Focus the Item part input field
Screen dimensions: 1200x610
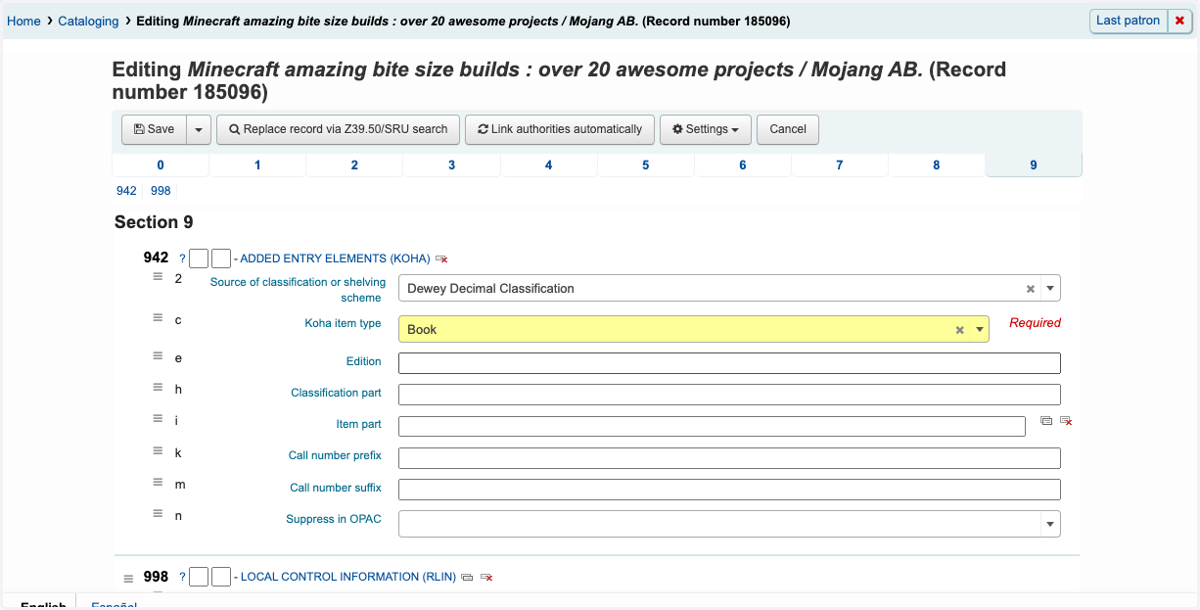pos(712,426)
